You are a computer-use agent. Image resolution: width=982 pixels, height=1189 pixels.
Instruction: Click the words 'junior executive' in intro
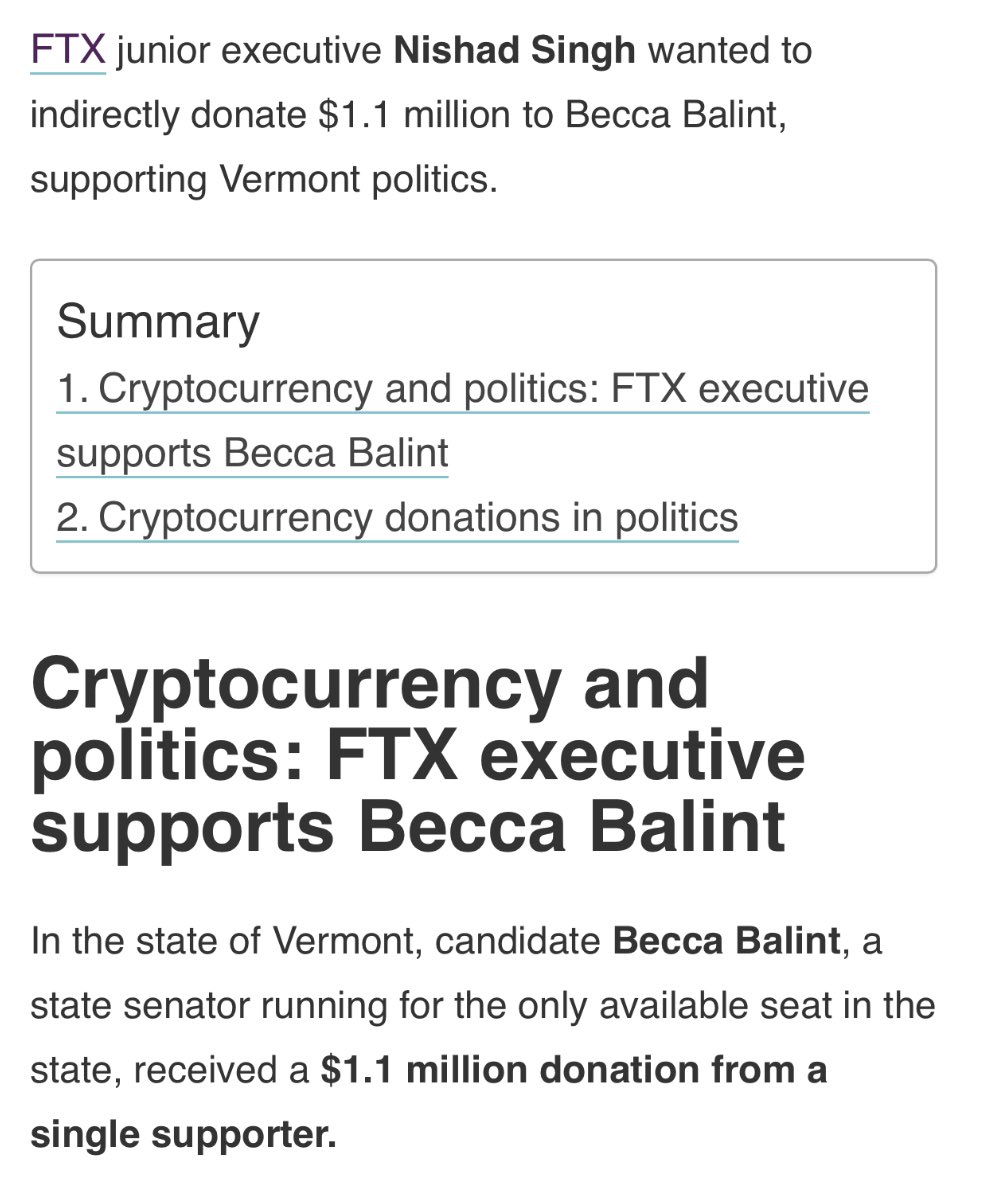[x=250, y=50]
